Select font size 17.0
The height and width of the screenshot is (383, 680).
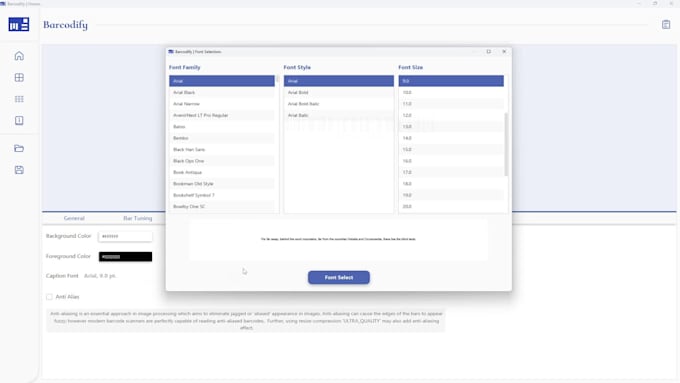coord(451,172)
